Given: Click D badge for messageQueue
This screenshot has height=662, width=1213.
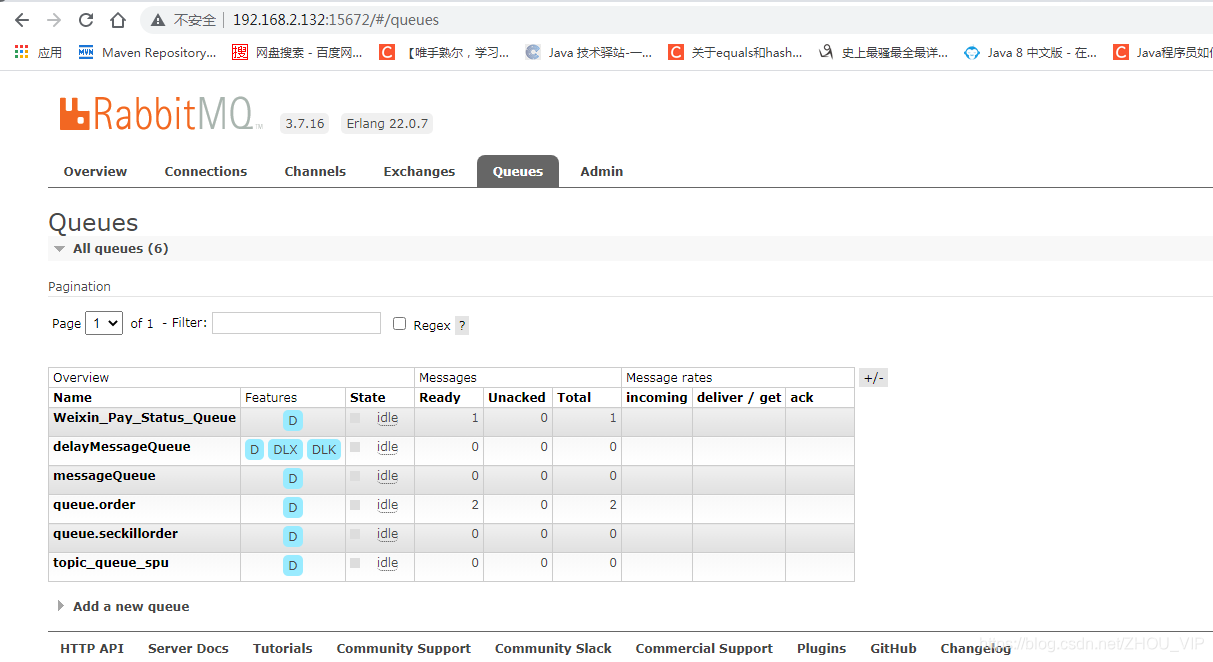Looking at the screenshot, I should pyautogui.click(x=292, y=479).
